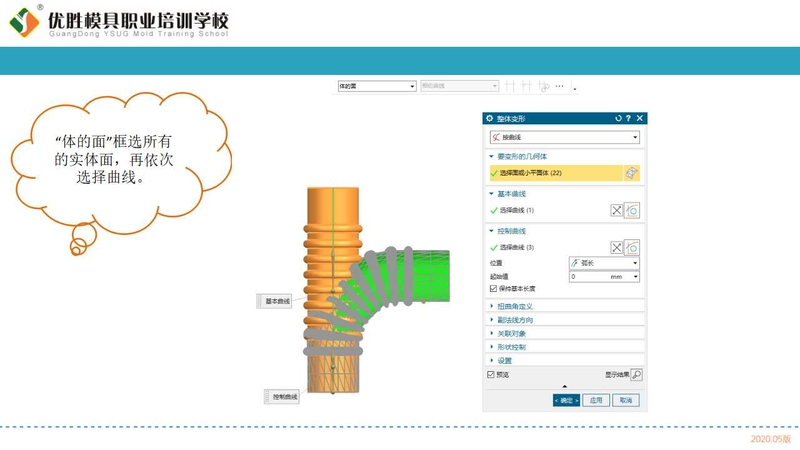Click the 取消 button
Image resolution: width=800 pixels, height=450 pixels.
pos(625,400)
